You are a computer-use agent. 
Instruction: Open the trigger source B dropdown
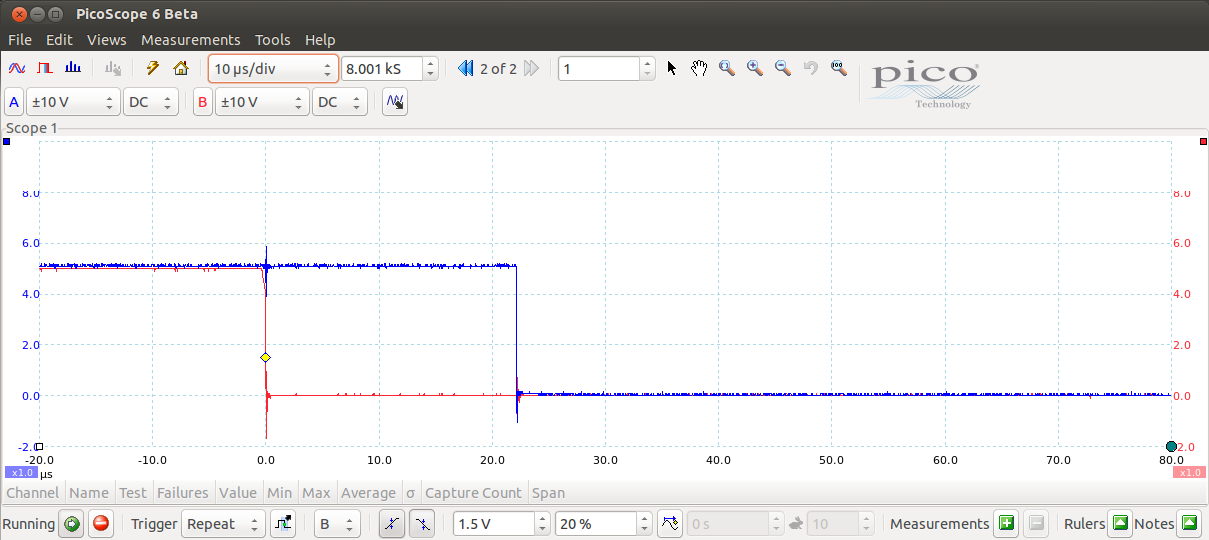coord(337,523)
